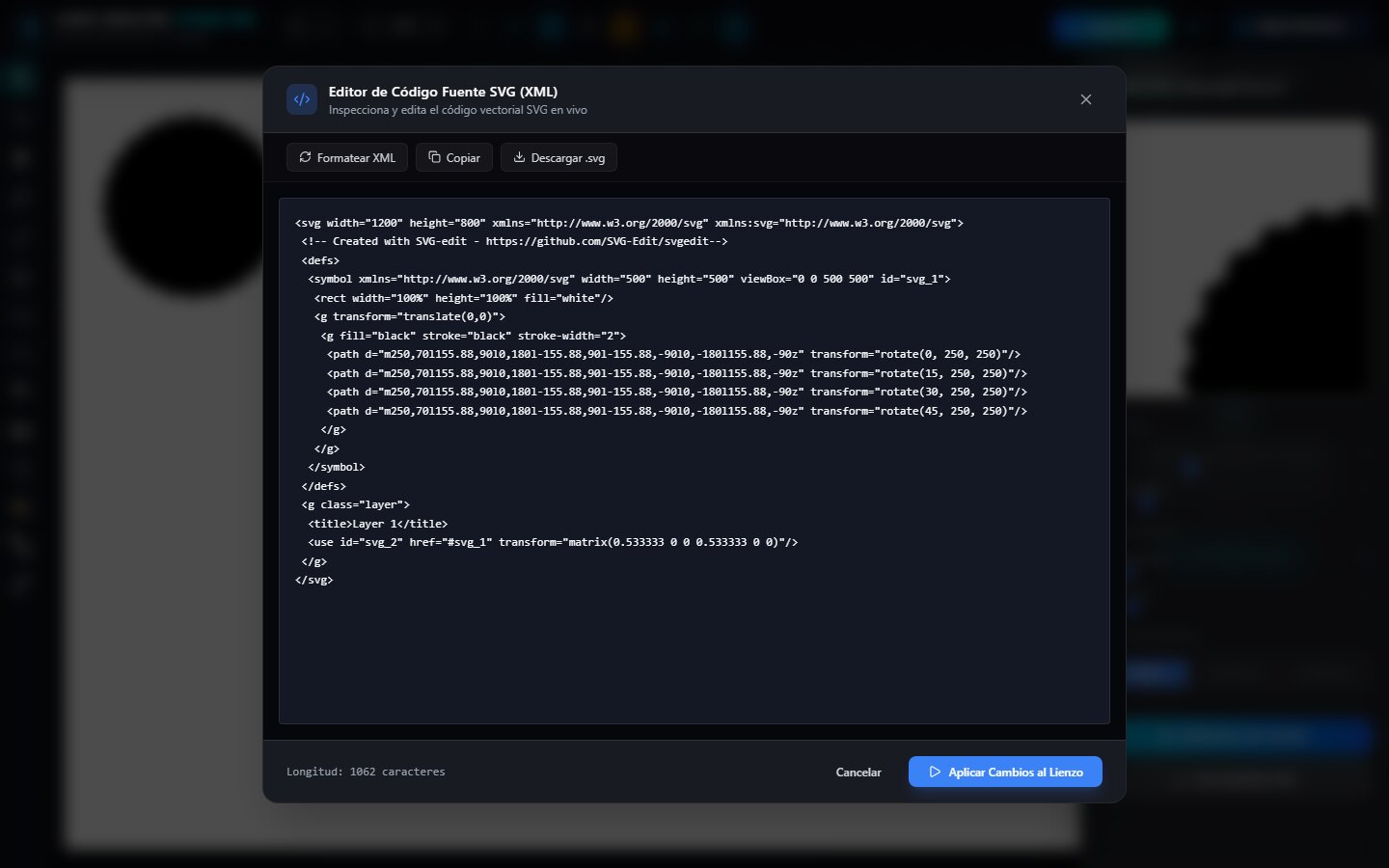Close the SVG source editor dialog
Viewport: 1389px width, 868px height.
click(x=1086, y=99)
